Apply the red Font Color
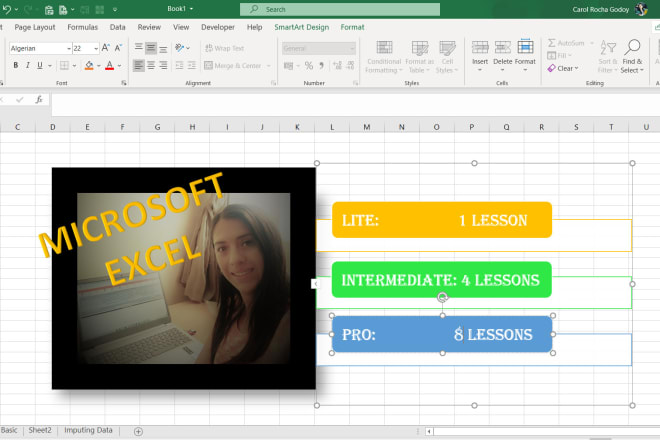Viewport: 660px width, 440px height. (109, 65)
